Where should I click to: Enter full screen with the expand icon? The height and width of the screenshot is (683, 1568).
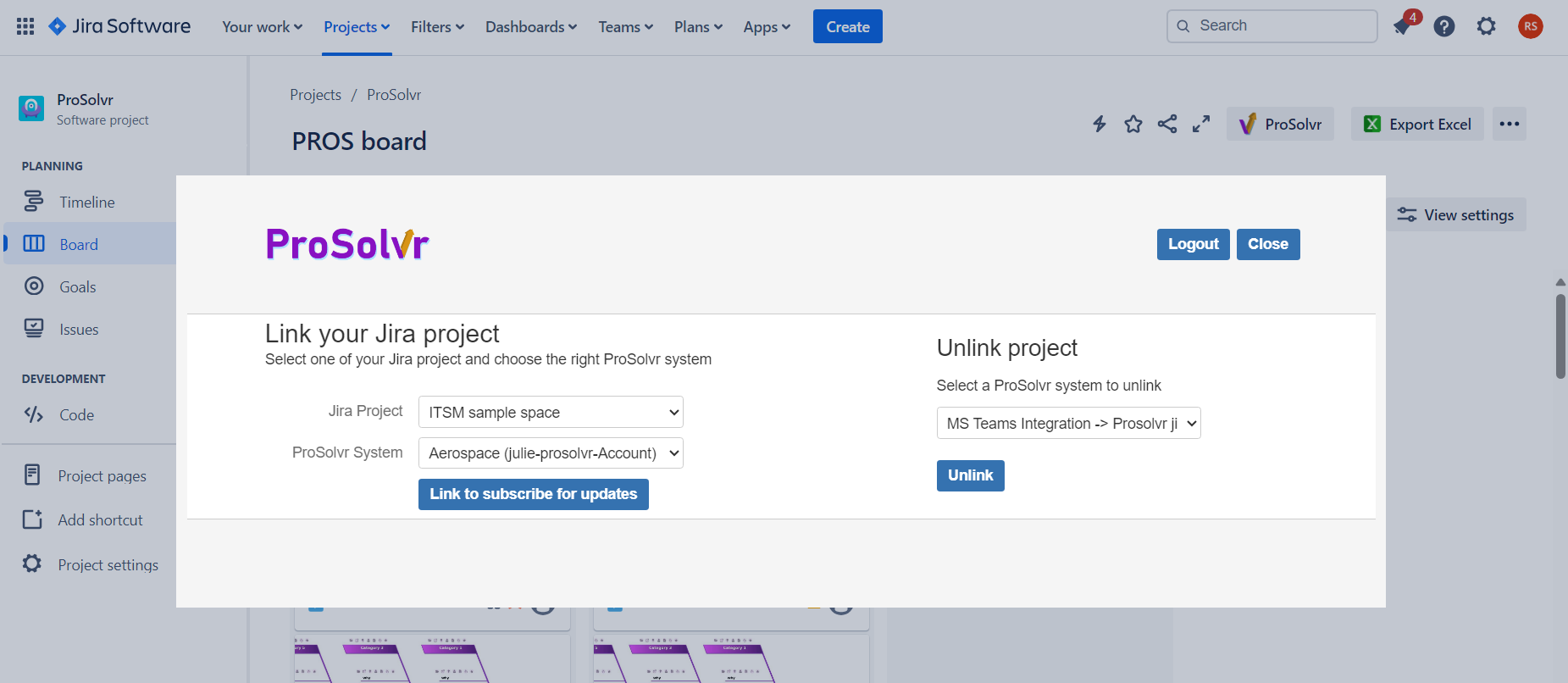1201,125
